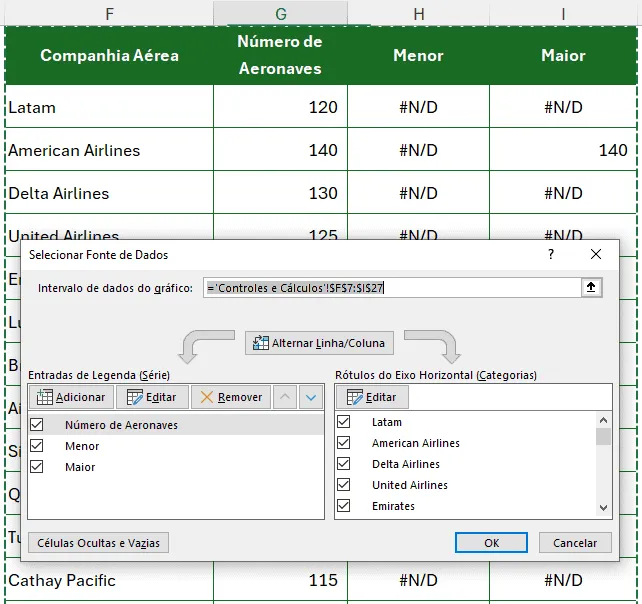
Task: Click cell with value 130
Action: (280, 193)
